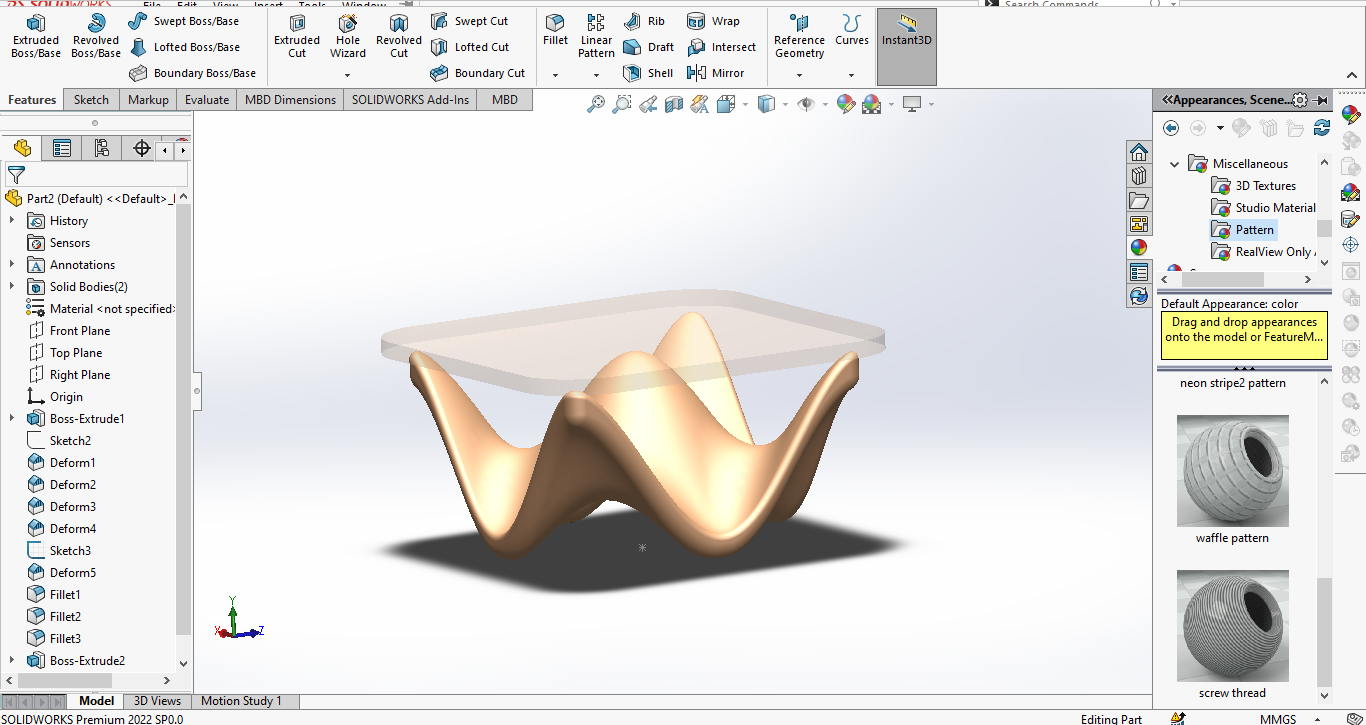1366x725 pixels.
Task: Open the FeatureManager design tree tab
Action: tap(22, 149)
